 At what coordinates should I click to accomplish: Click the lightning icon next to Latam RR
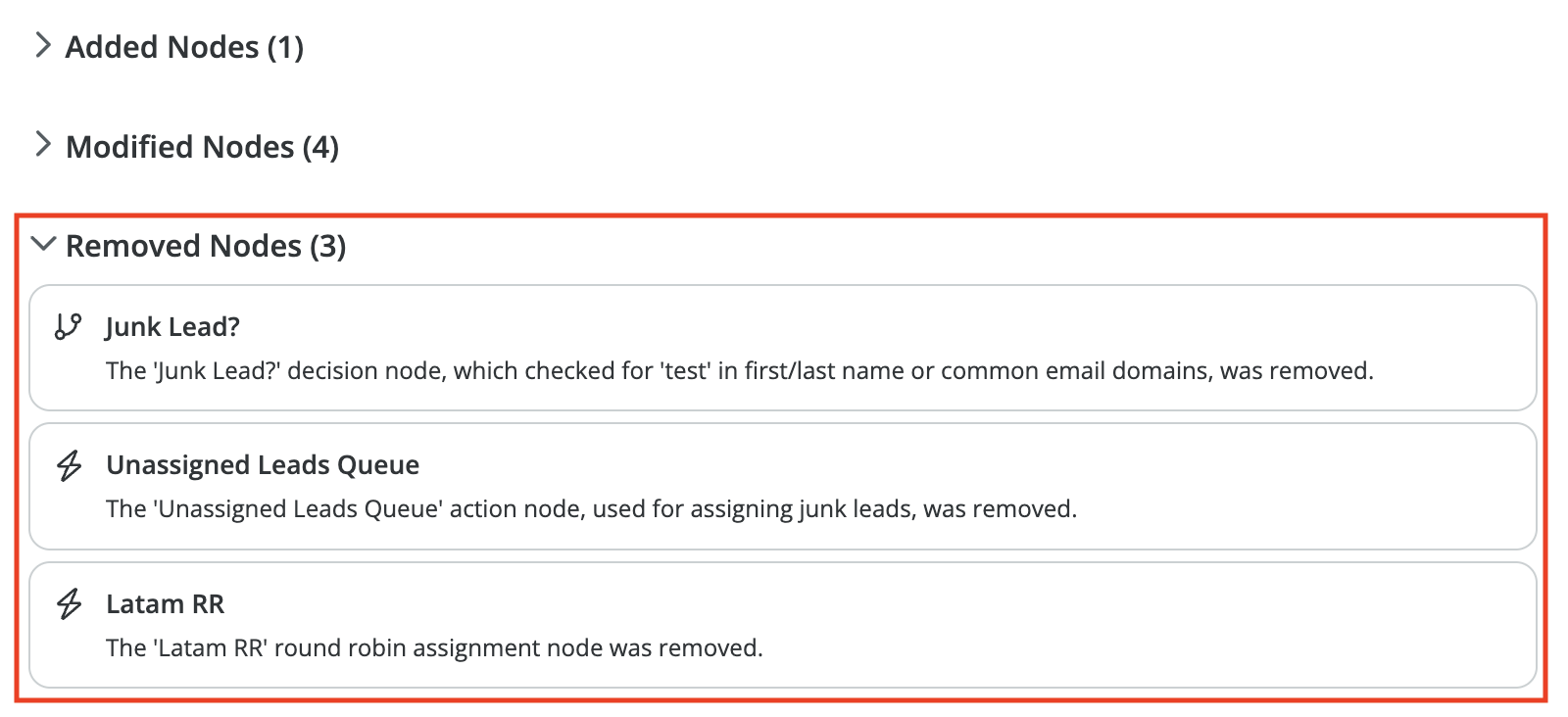69,603
